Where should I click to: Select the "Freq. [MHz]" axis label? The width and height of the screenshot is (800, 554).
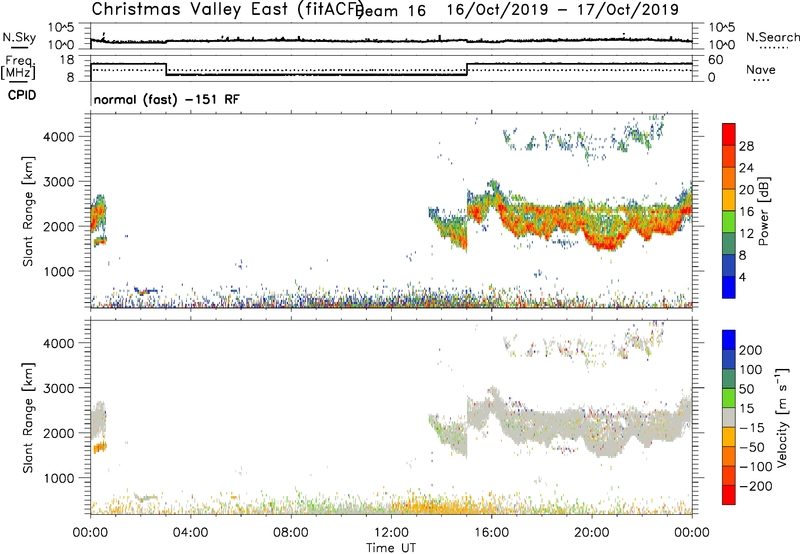pyautogui.click(x=19, y=67)
